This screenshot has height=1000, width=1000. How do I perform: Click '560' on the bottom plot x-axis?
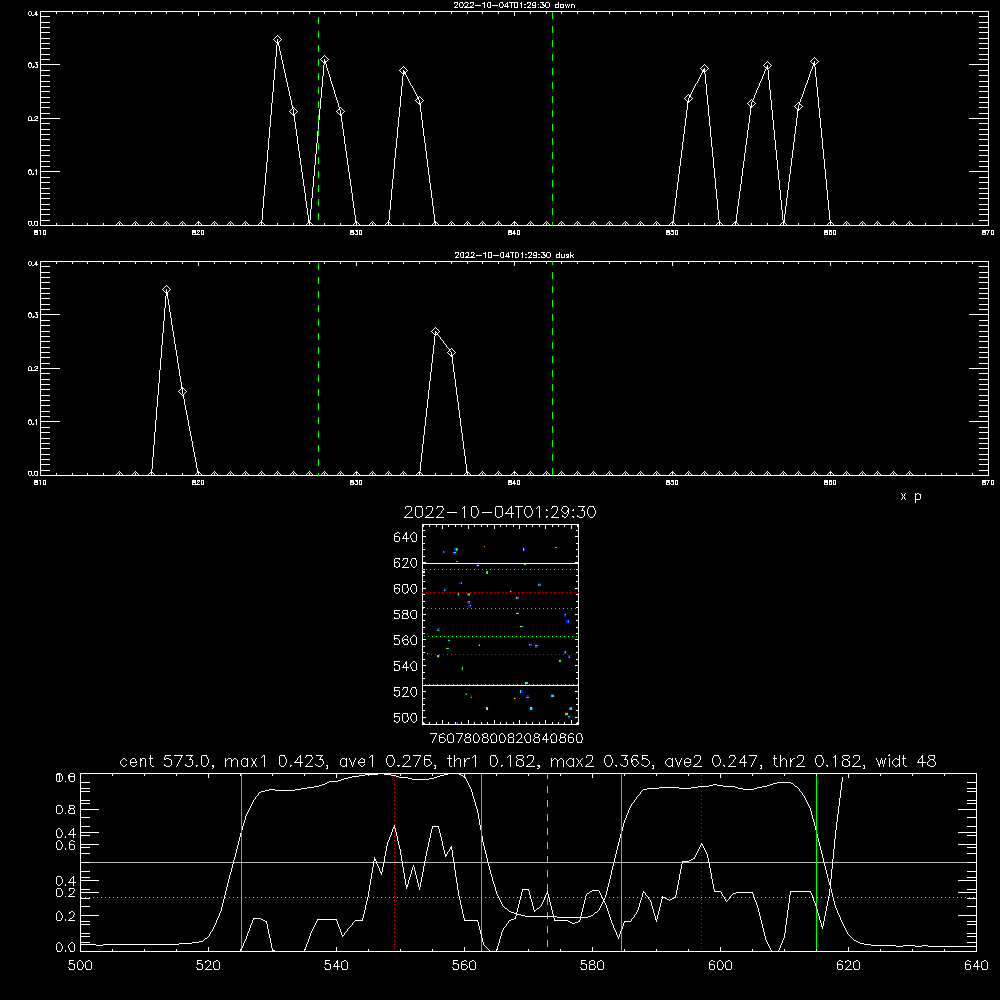(x=464, y=966)
